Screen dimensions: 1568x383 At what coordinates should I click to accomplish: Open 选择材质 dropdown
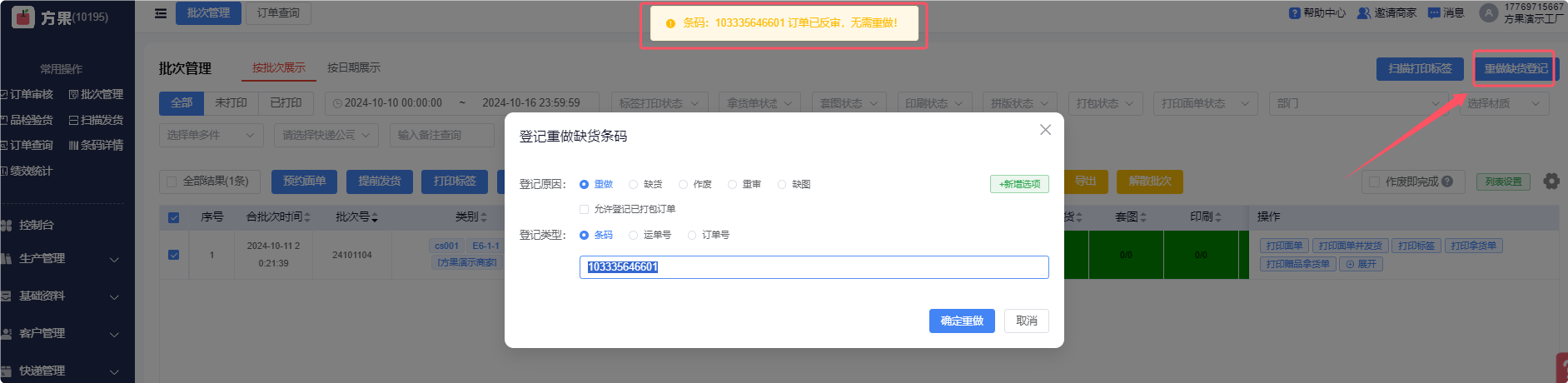click(x=1505, y=103)
